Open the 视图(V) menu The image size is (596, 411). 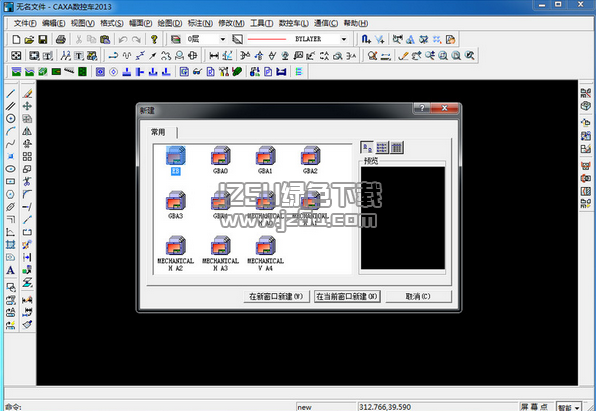click(x=82, y=23)
